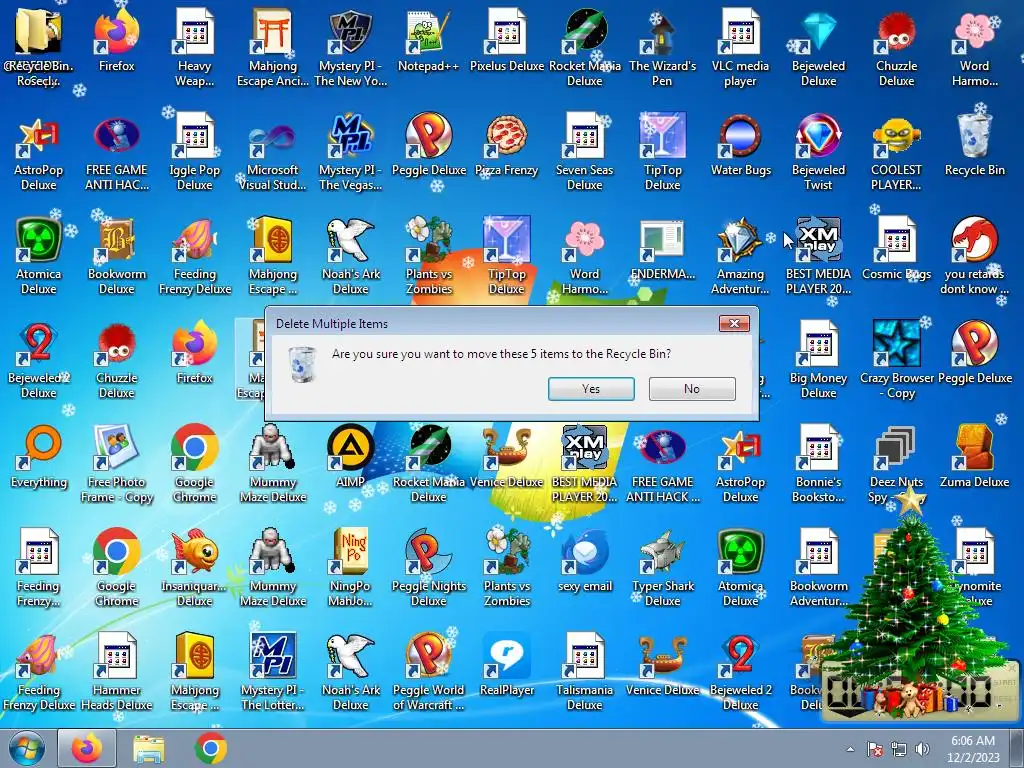
Task: Click Yes in the Delete Multiple Items dialog
Action: pyautogui.click(x=591, y=389)
